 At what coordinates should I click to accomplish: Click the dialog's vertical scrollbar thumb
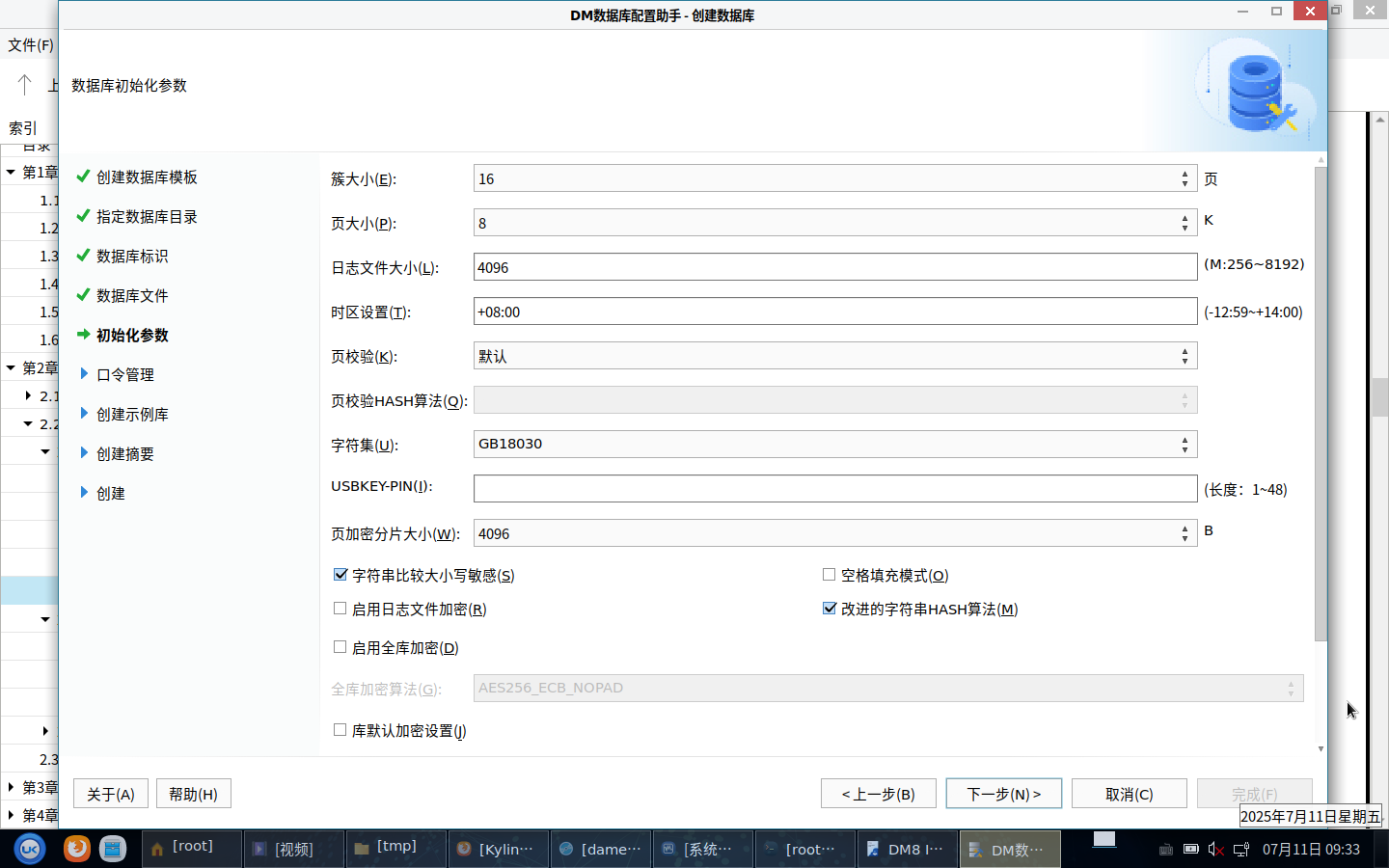(x=1321, y=405)
